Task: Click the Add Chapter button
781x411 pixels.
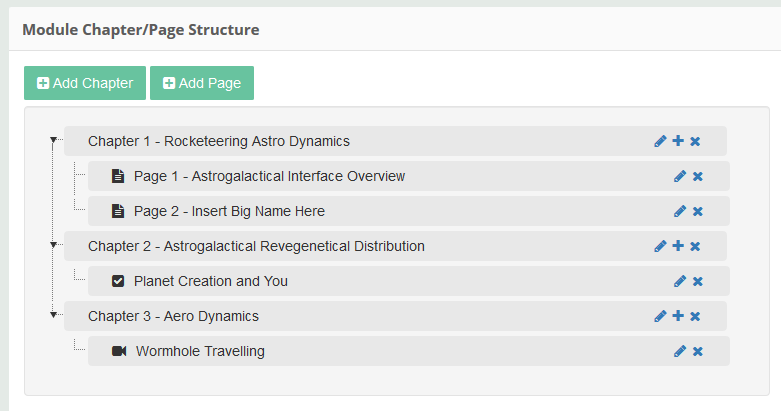Action: [85, 83]
